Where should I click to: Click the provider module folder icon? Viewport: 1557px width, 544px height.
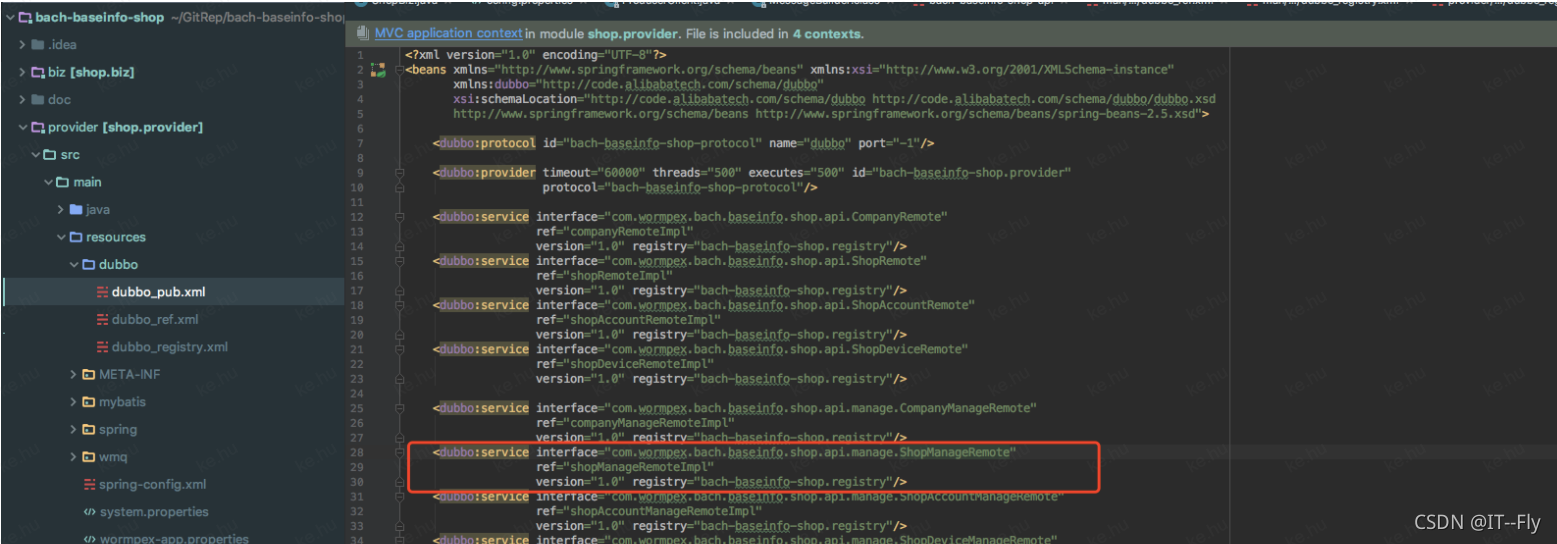pos(38,127)
